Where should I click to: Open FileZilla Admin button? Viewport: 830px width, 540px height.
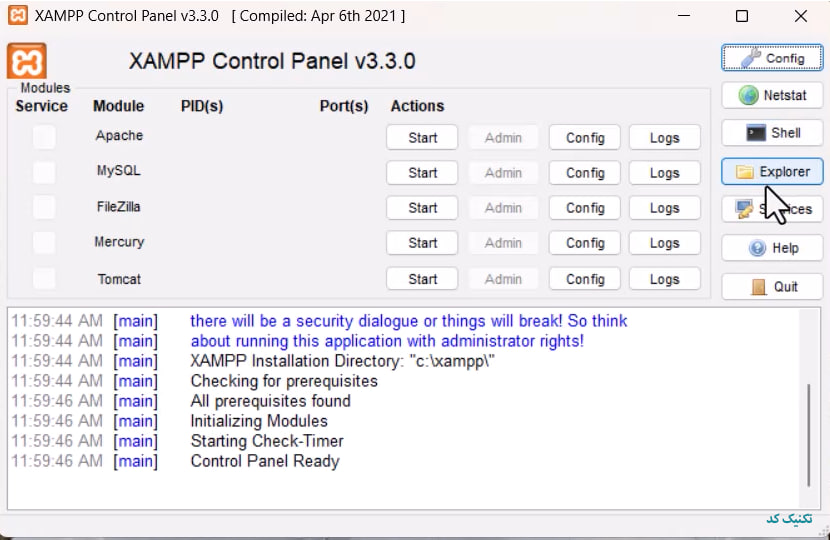(503, 208)
